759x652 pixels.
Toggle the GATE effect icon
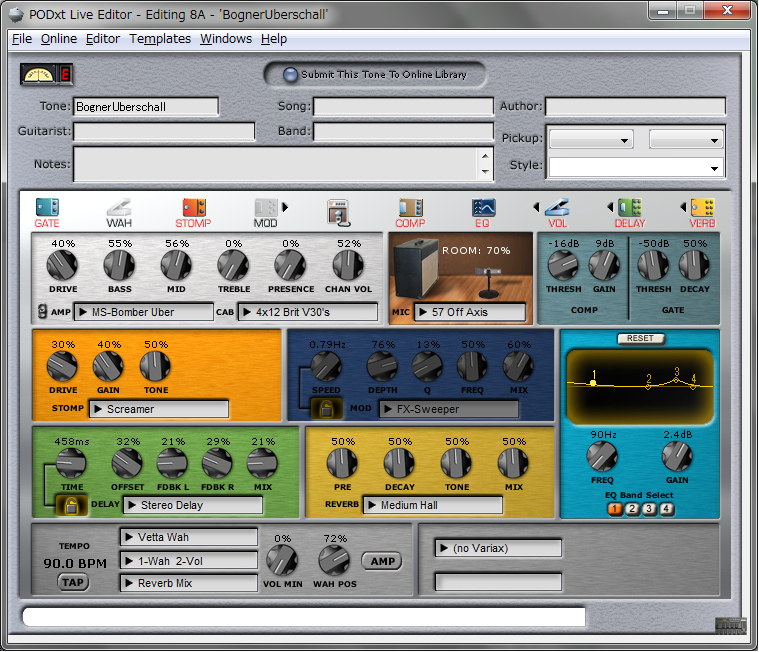point(47,207)
